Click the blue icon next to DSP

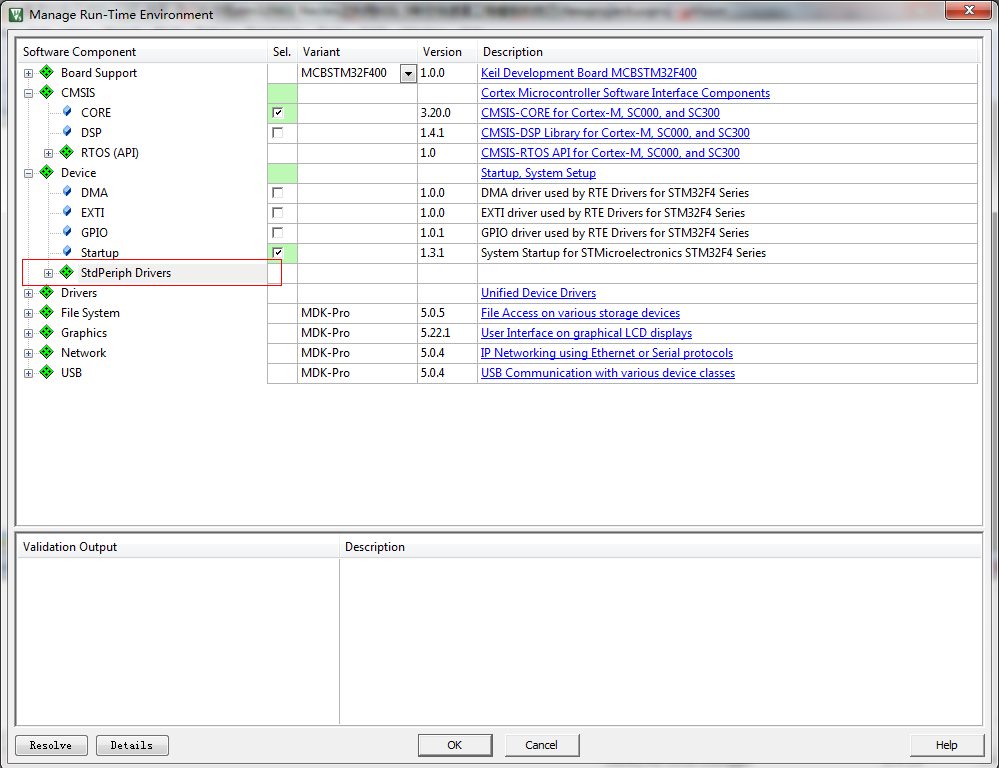coord(67,133)
